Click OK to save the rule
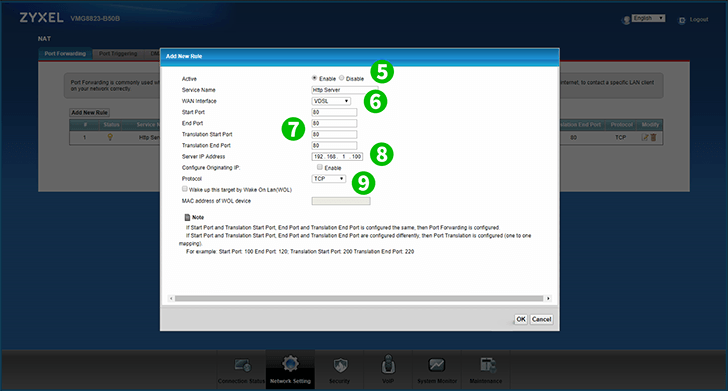This screenshot has width=728, height=391. (x=521, y=319)
